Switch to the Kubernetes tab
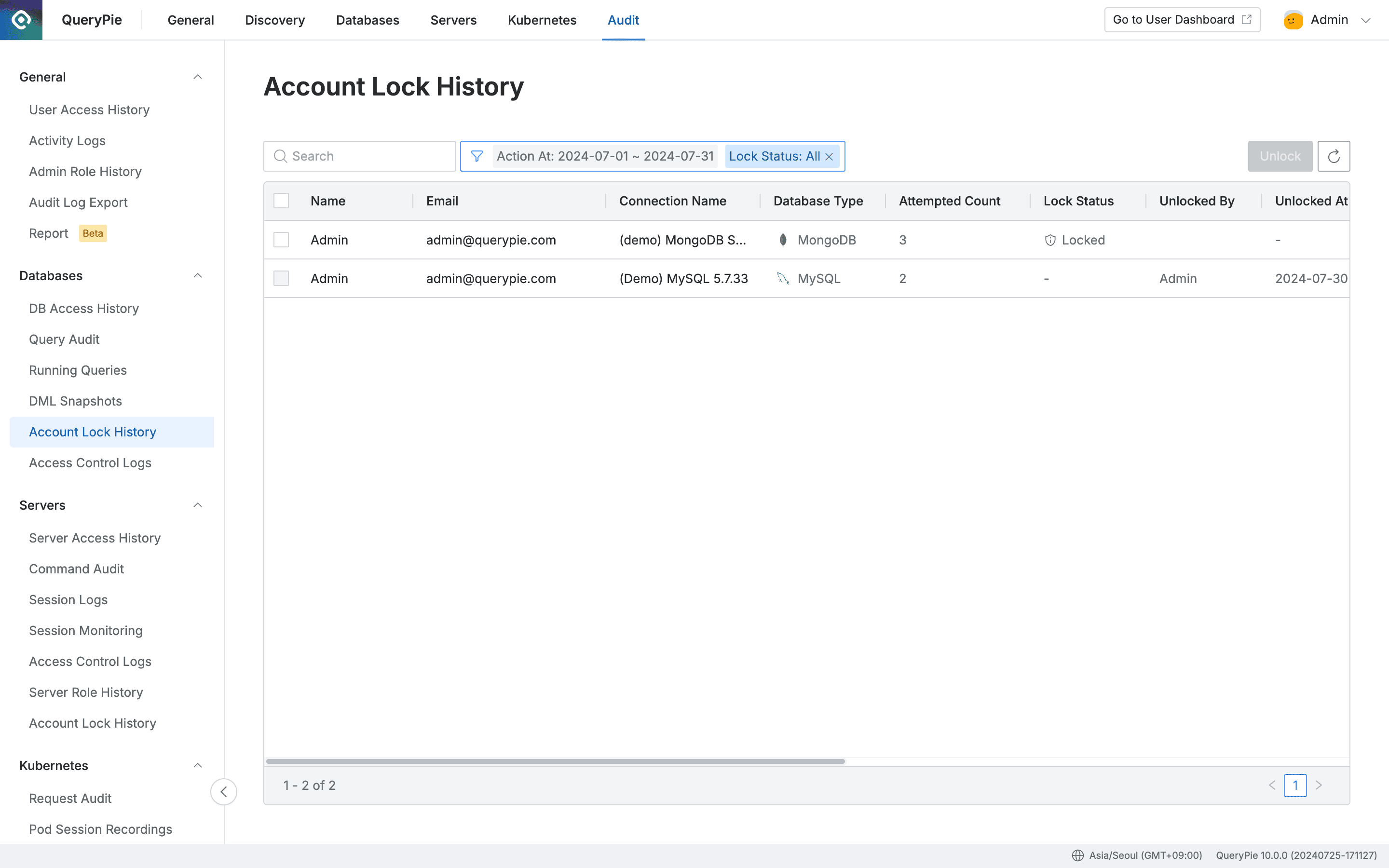Viewport: 1389px width, 868px height. click(x=541, y=19)
